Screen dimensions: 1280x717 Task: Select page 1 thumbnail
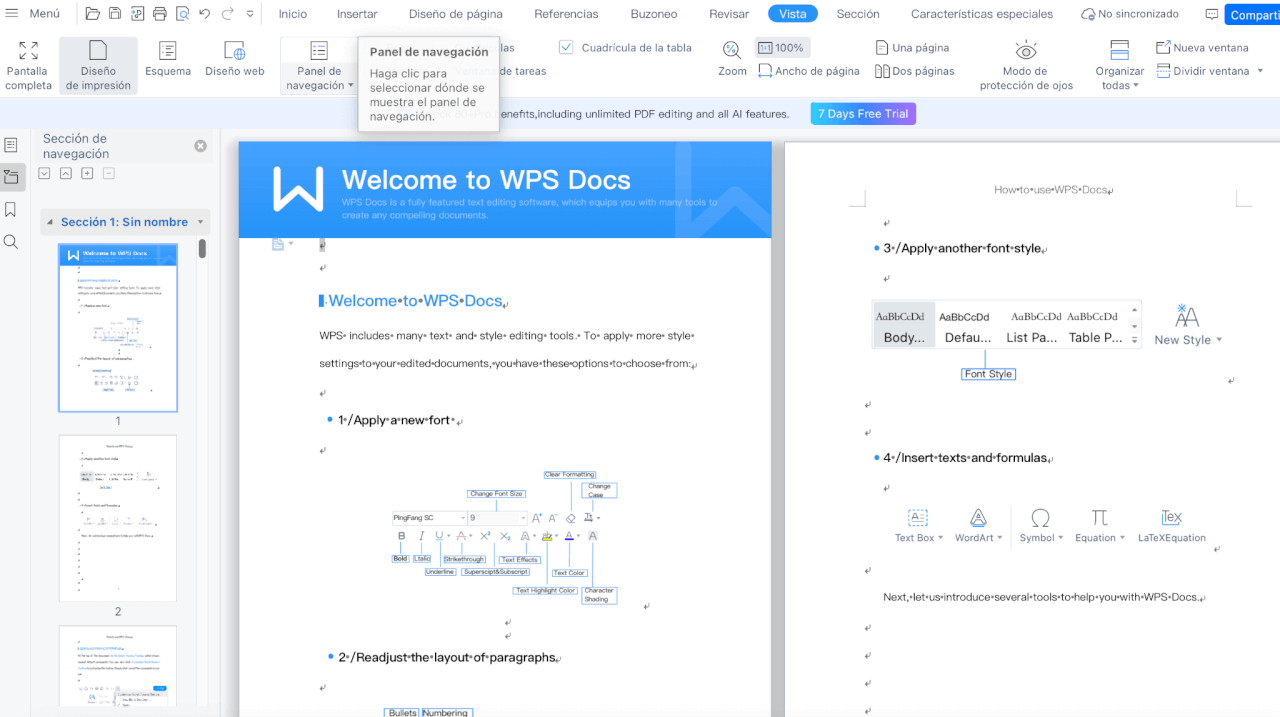pos(118,328)
